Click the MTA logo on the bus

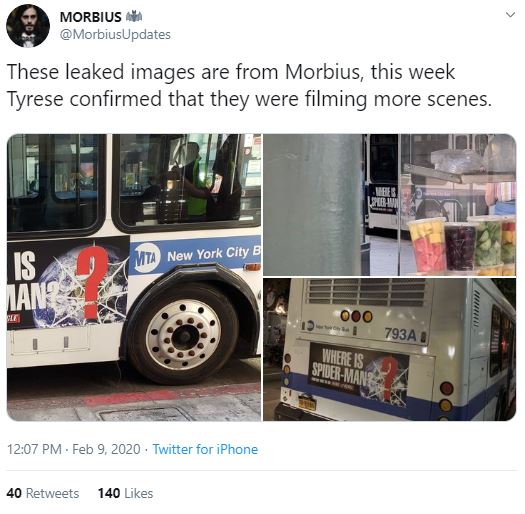pyautogui.click(x=146, y=258)
